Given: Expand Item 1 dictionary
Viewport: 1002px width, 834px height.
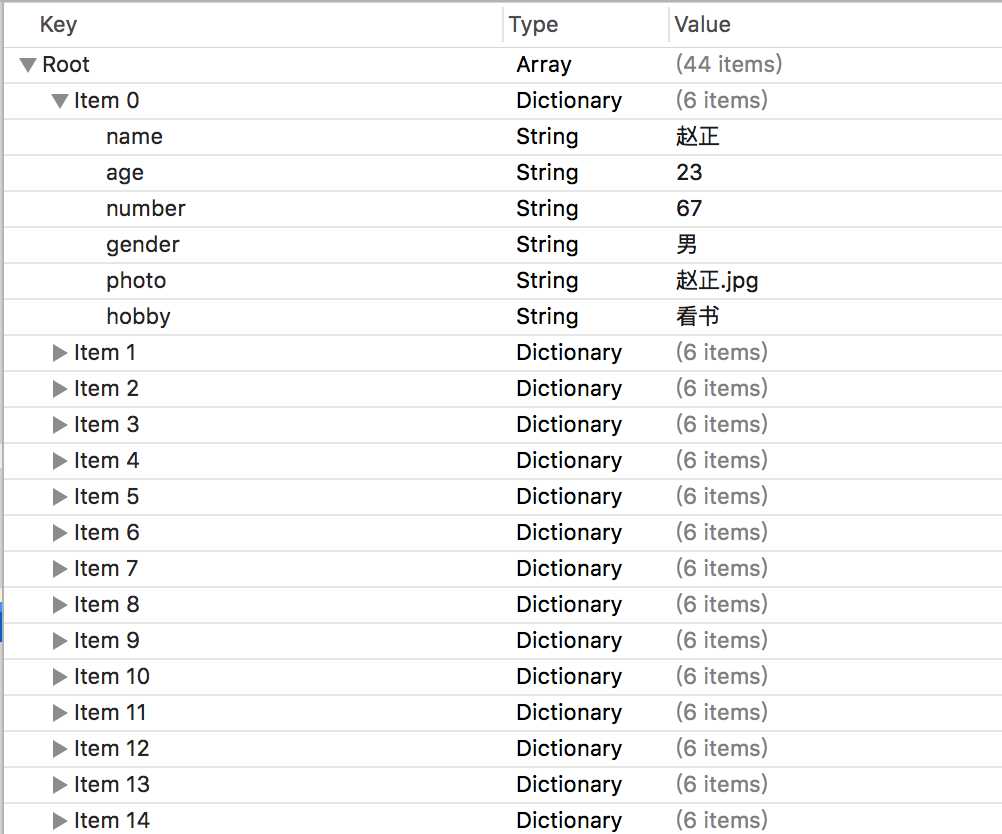Looking at the screenshot, I should (60, 353).
